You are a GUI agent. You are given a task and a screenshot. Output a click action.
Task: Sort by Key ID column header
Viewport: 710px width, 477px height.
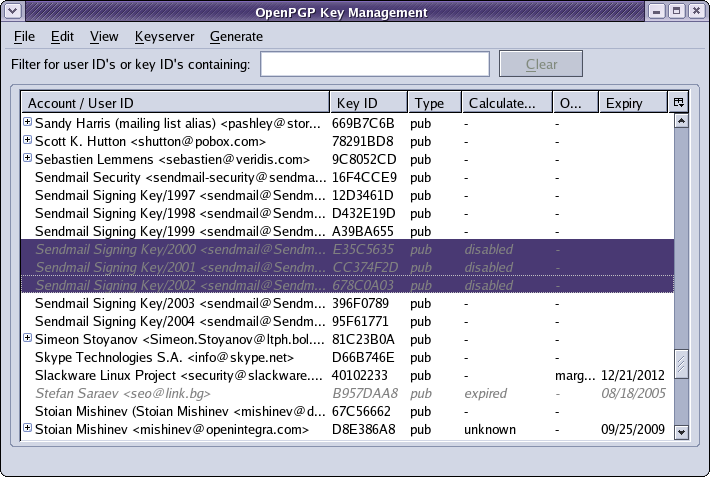(369, 103)
